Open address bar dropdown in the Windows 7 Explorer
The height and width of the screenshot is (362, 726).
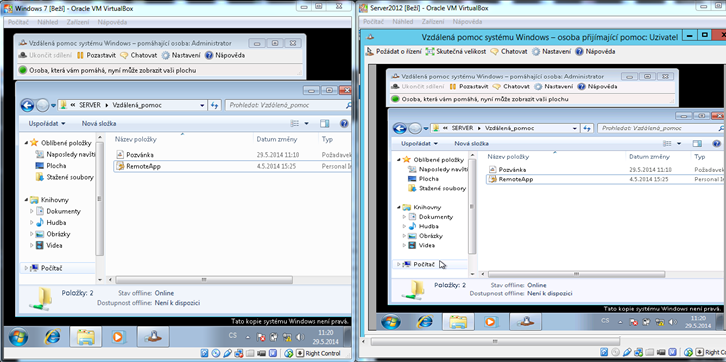pos(202,106)
